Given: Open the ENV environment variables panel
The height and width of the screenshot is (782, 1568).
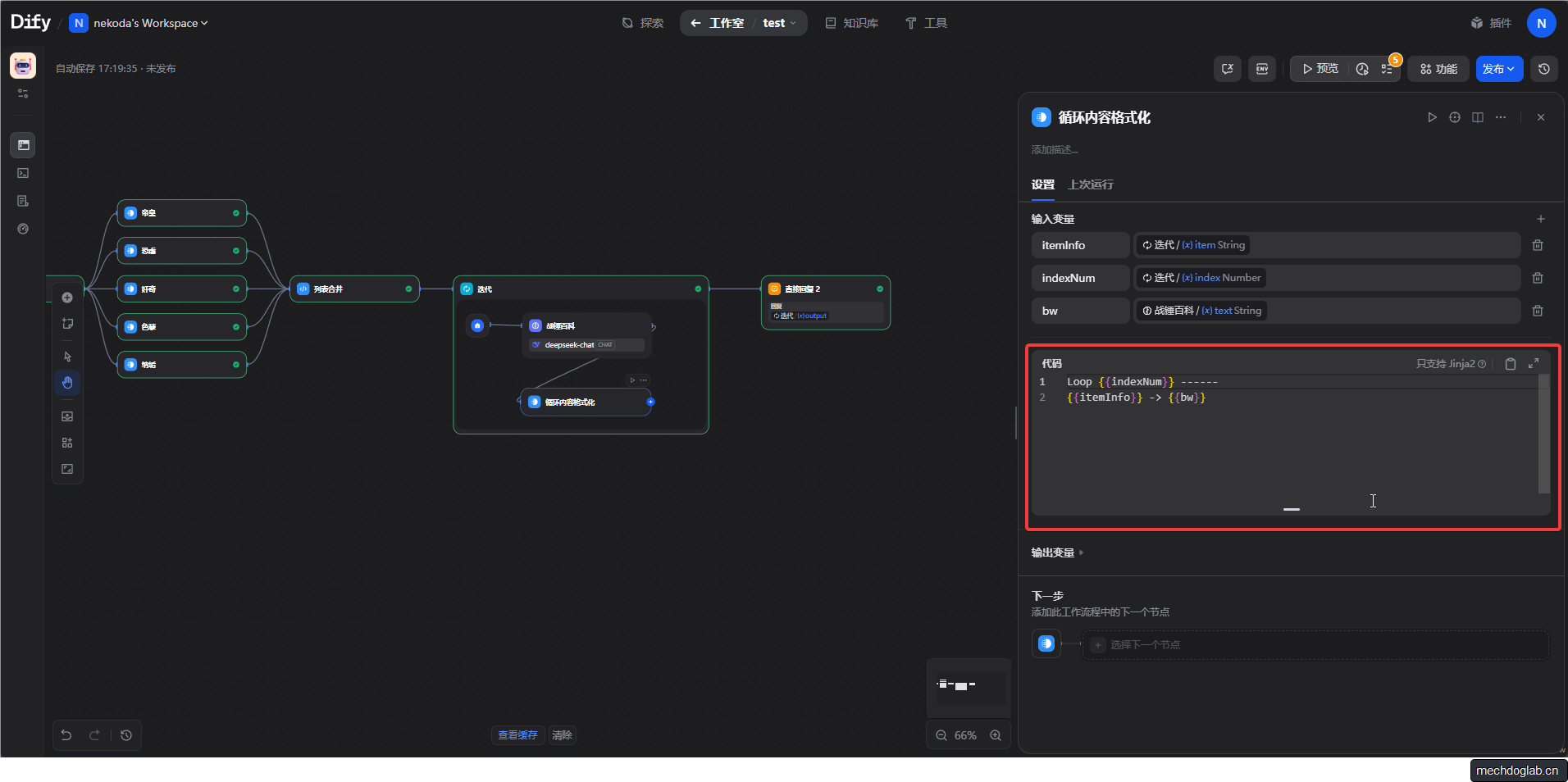Looking at the screenshot, I should (x=1262, y=69).
